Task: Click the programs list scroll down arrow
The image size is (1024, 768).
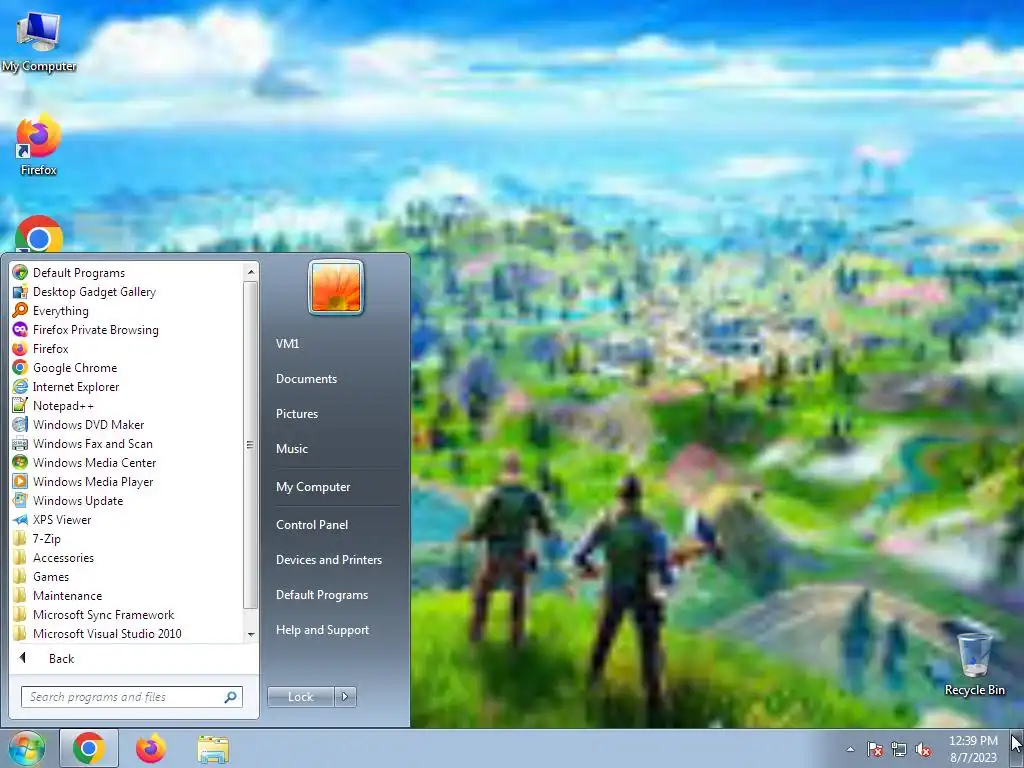Action: pos(251,634)
